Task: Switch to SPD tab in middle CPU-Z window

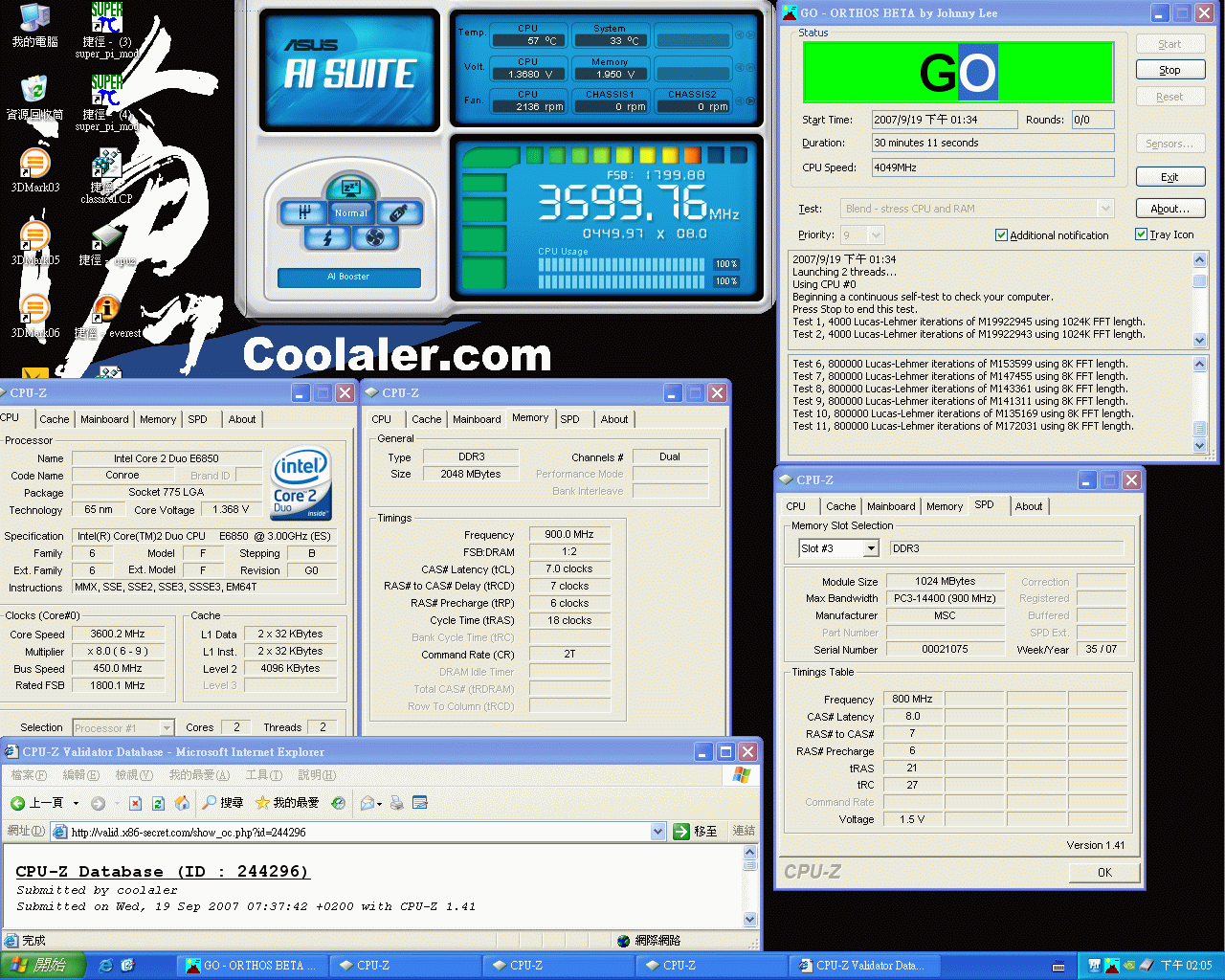Action: tap(569, 419)
